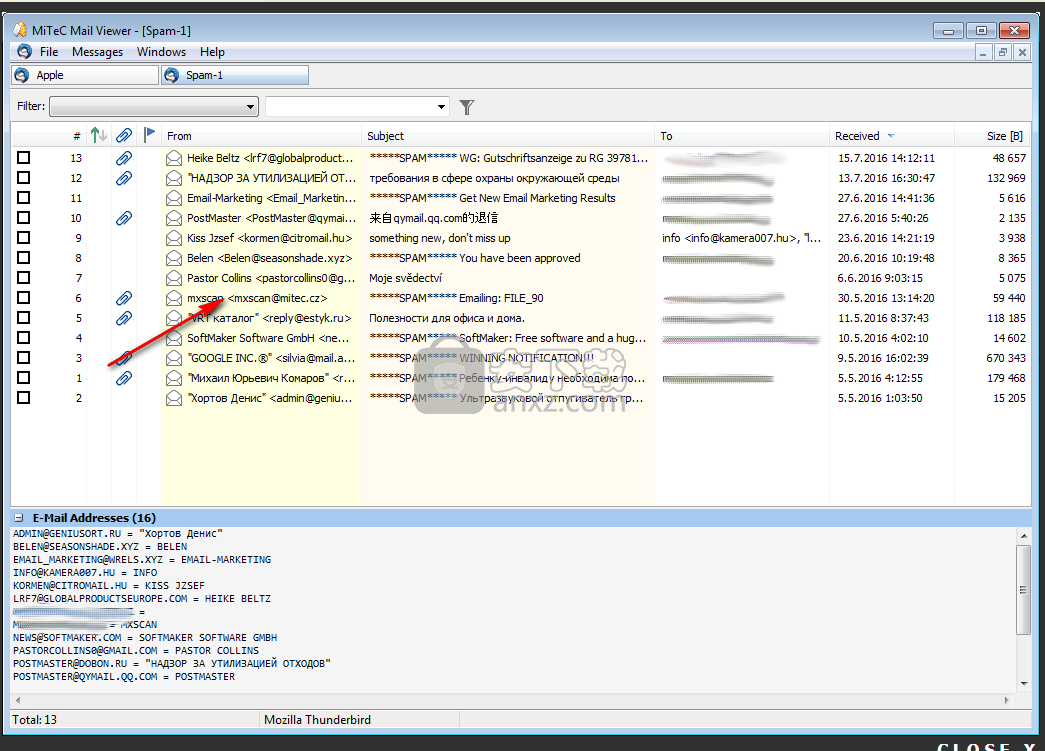1045x751 pixels.
Task: Collapse the E-Mail Addresses section
Action: (19, 518)
